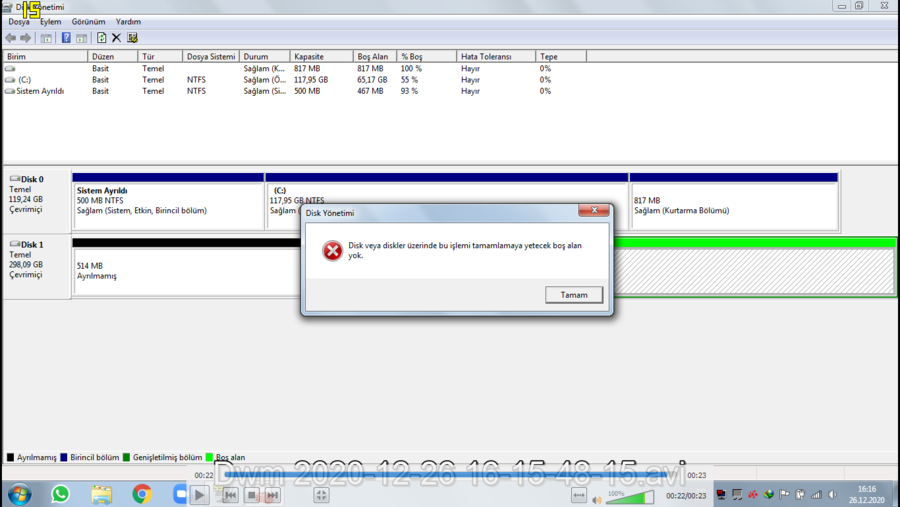Sort by the Boş Alan column header

[375, 56]
